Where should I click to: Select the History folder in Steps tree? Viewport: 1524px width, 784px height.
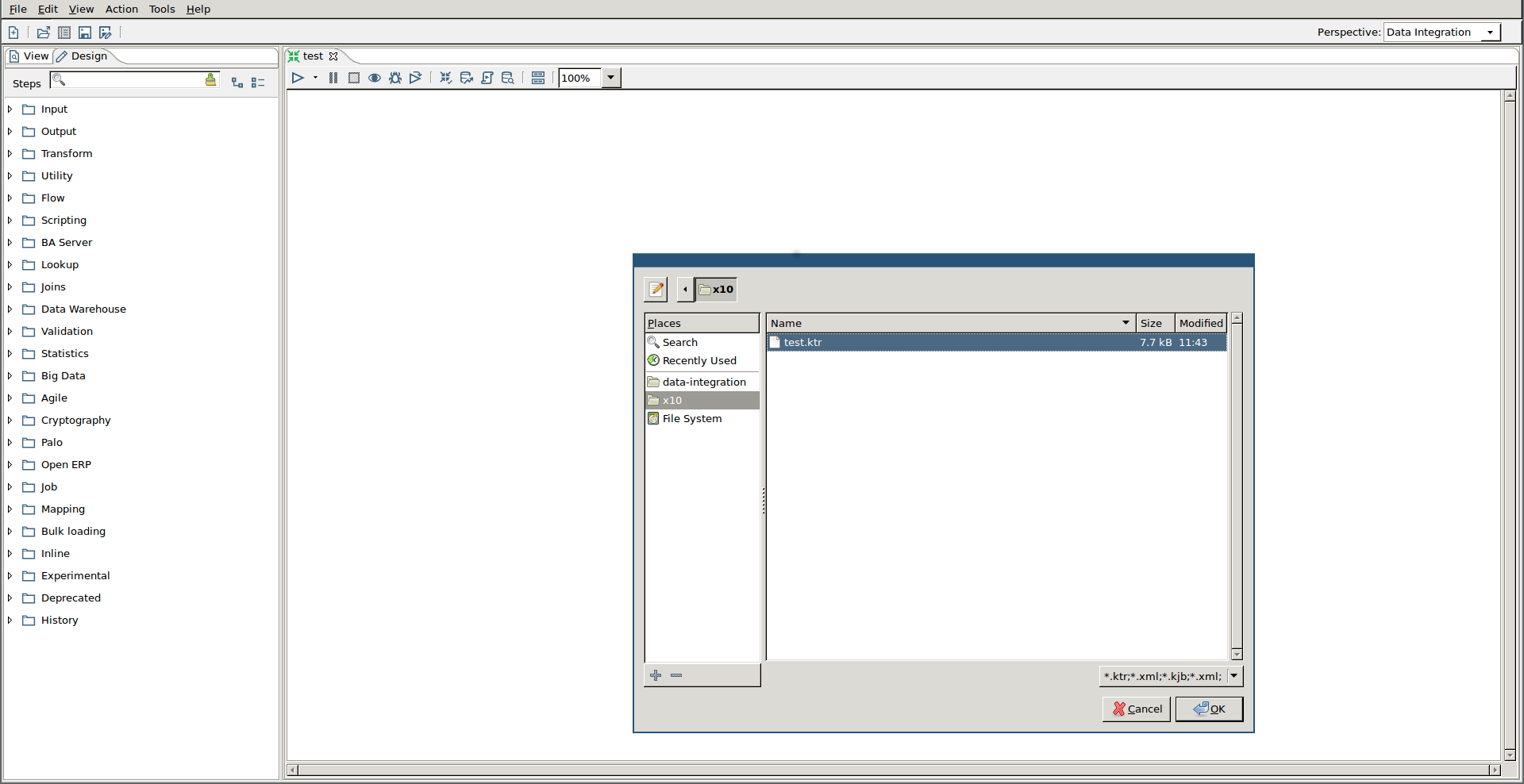click(60, 621)
